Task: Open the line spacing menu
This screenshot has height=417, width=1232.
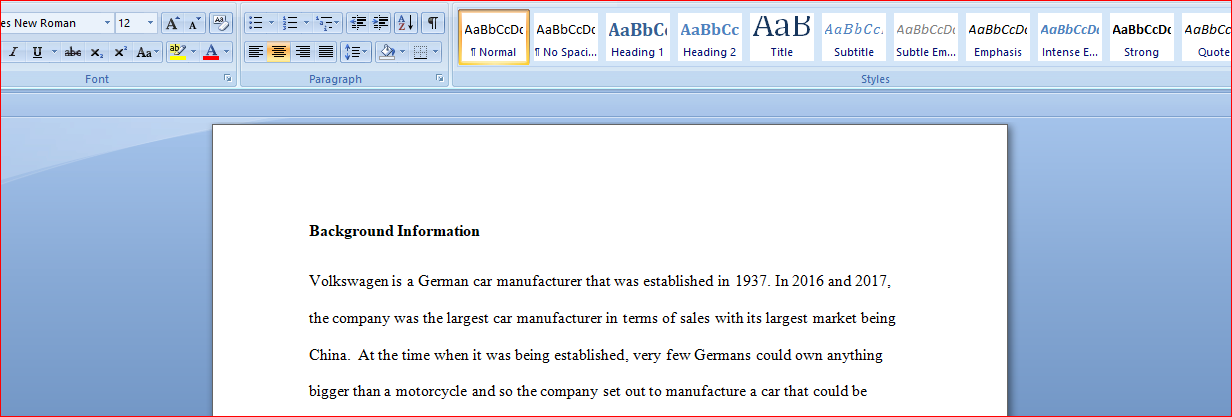Action: click(x=355, y=52)
